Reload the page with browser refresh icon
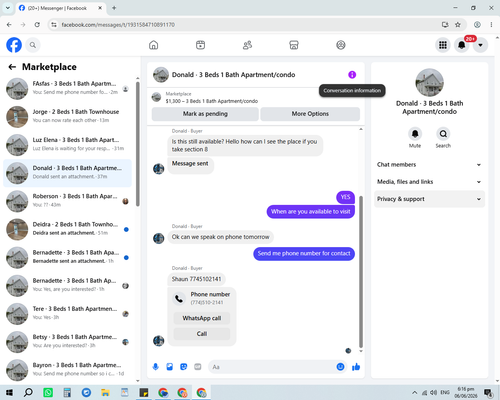The width and height of the screenshot is (500, 400). pyautogui.click(x=37, y=25)
